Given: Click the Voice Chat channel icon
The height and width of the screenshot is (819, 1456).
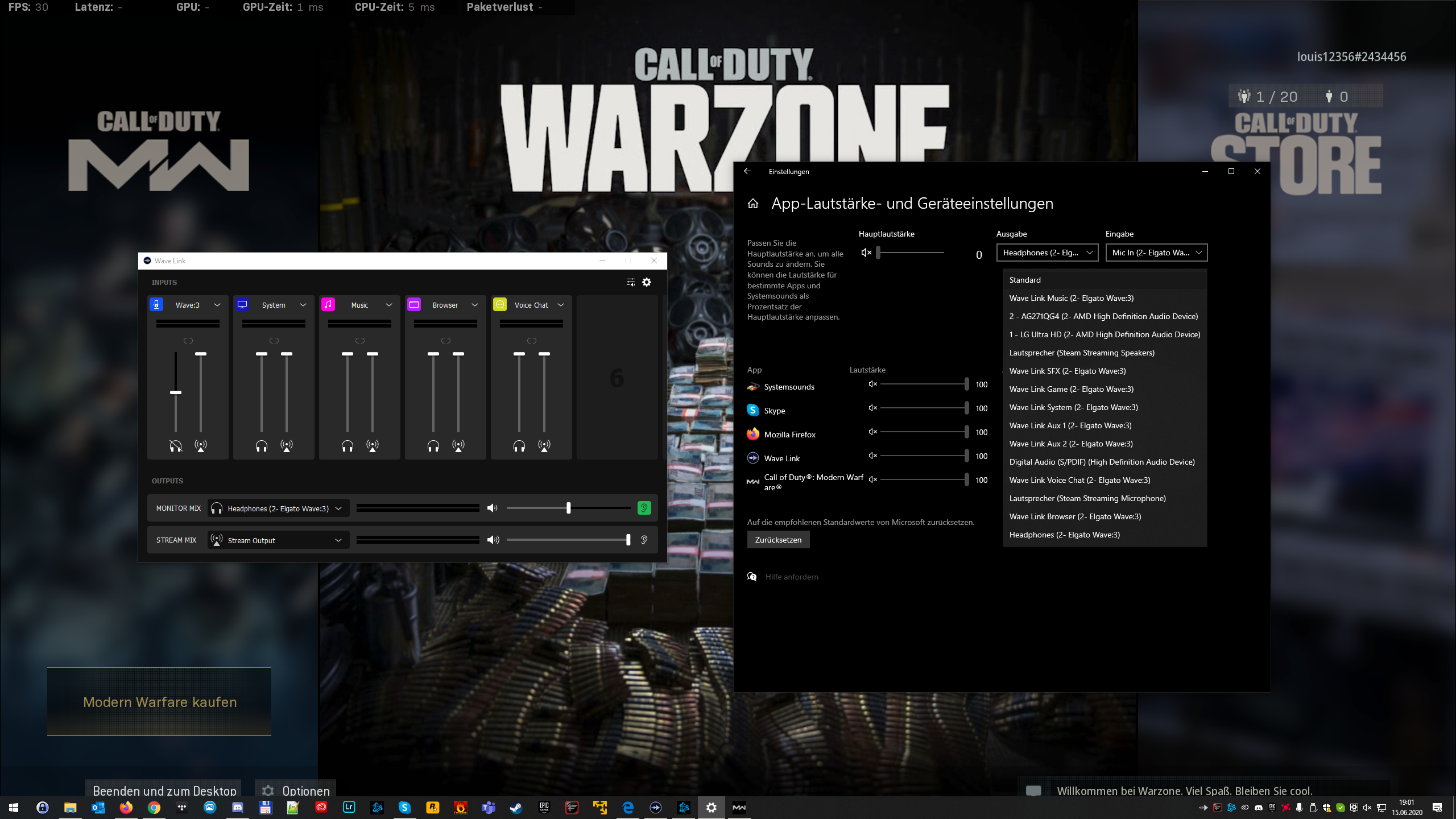Looking at the screenshot, I should click(x=500, y=305).
